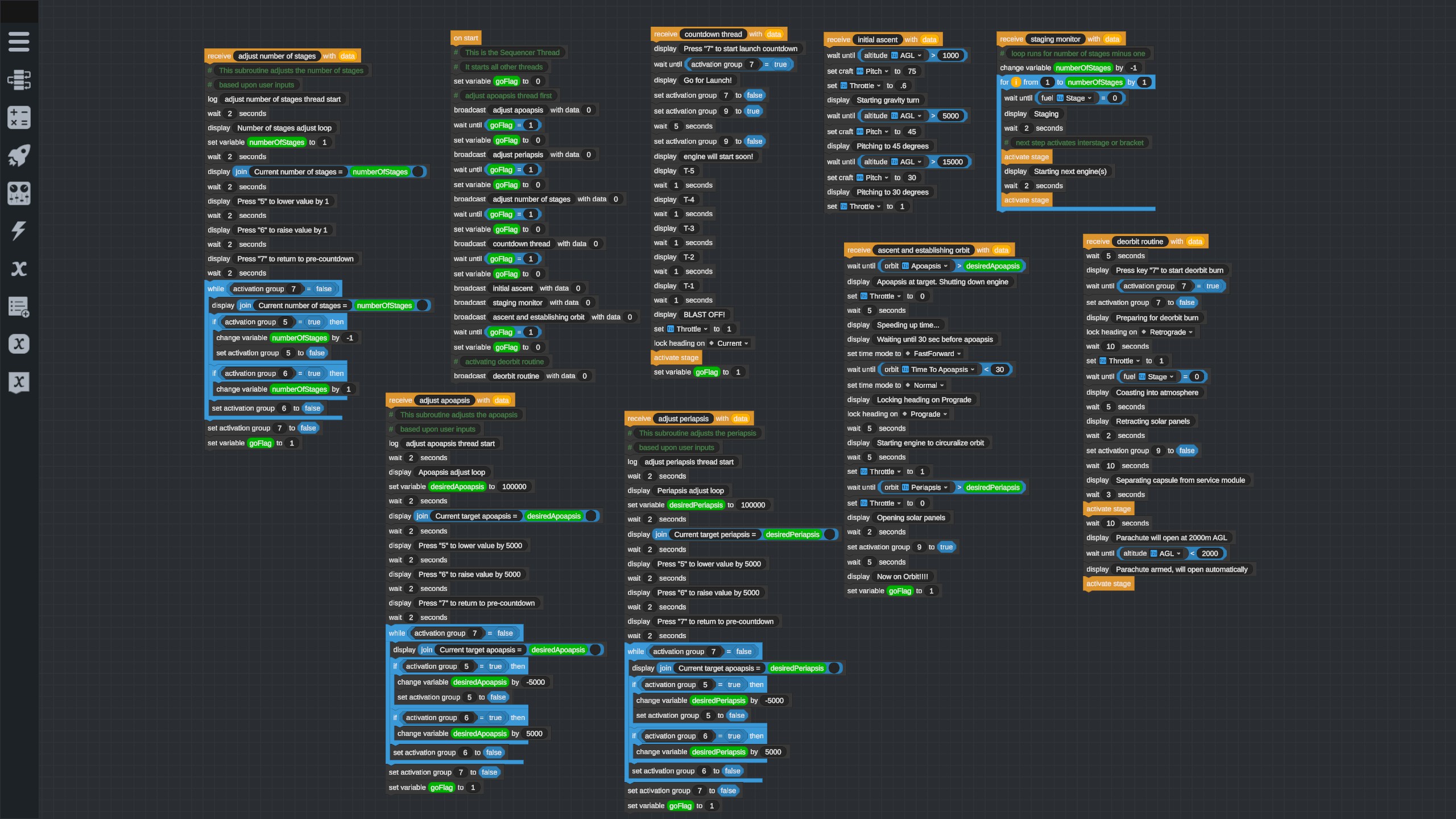This screenshot has width=1456, height=819.
Task: Click the 100000 value for desiredApoapsis
Action: pos(514,487)
